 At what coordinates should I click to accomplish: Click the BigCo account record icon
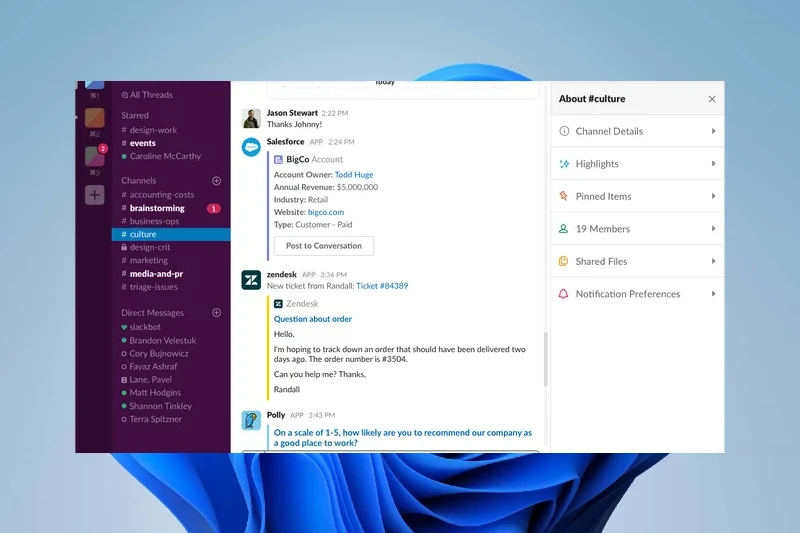pyautogui.click(x=278, y=160)
